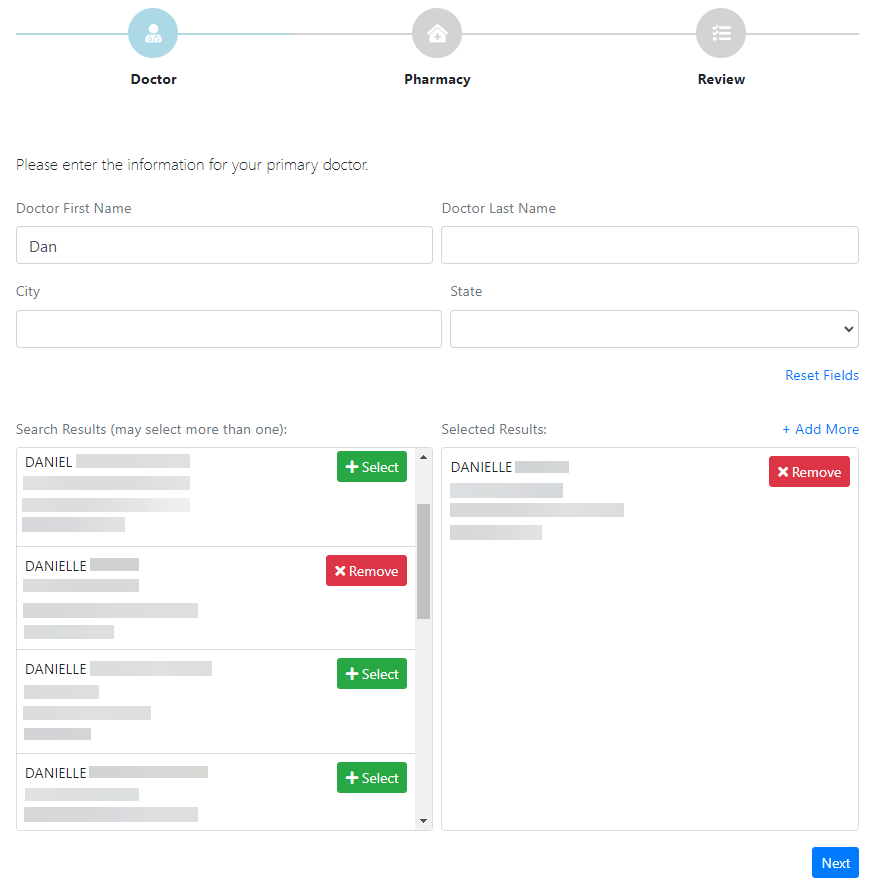The width and height of the screenshot is (877, 884).
Task: Click the + Add More link
Action: pos(820,429)
